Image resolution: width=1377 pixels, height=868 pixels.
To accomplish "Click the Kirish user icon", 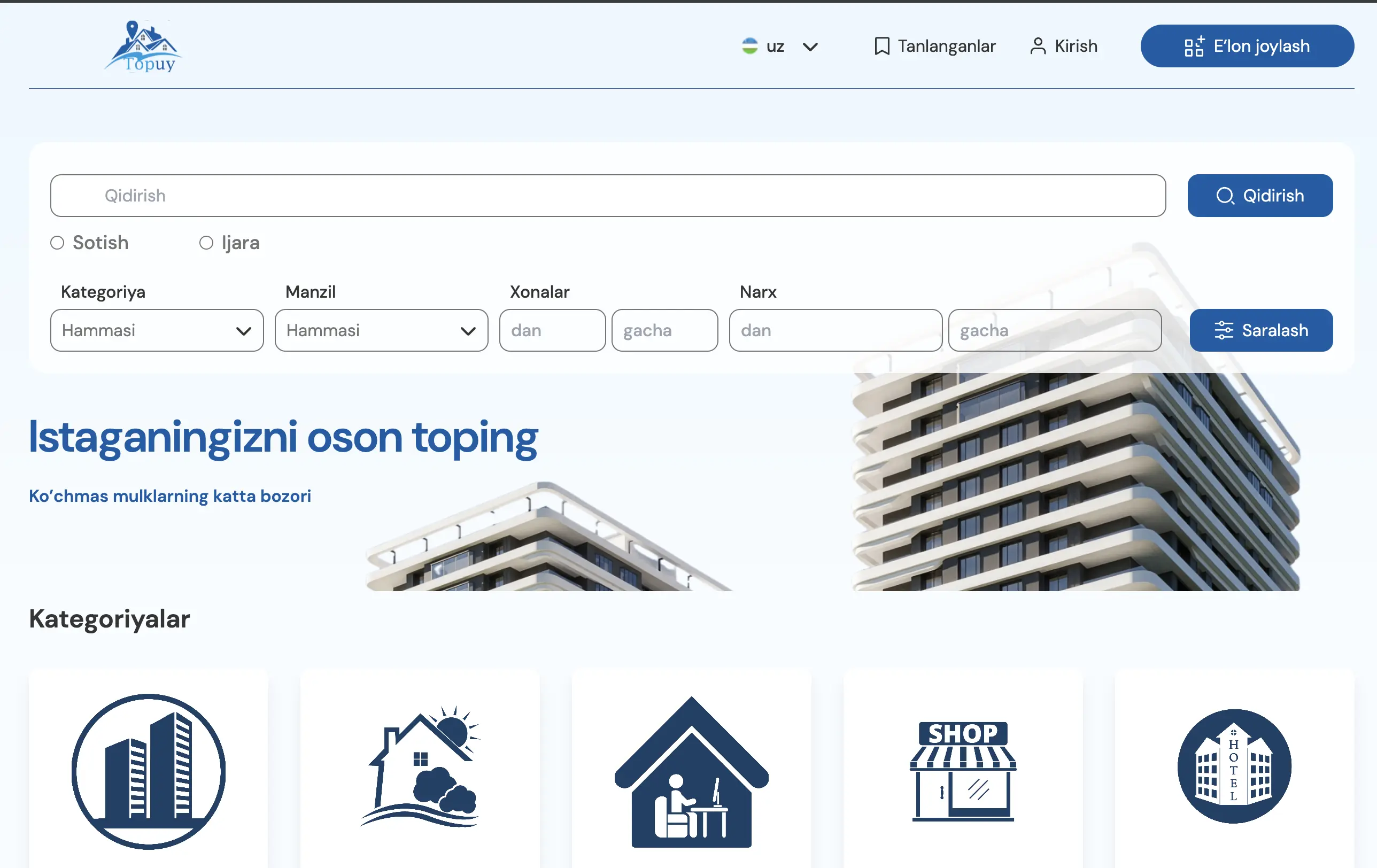I will pos(1038,46).
